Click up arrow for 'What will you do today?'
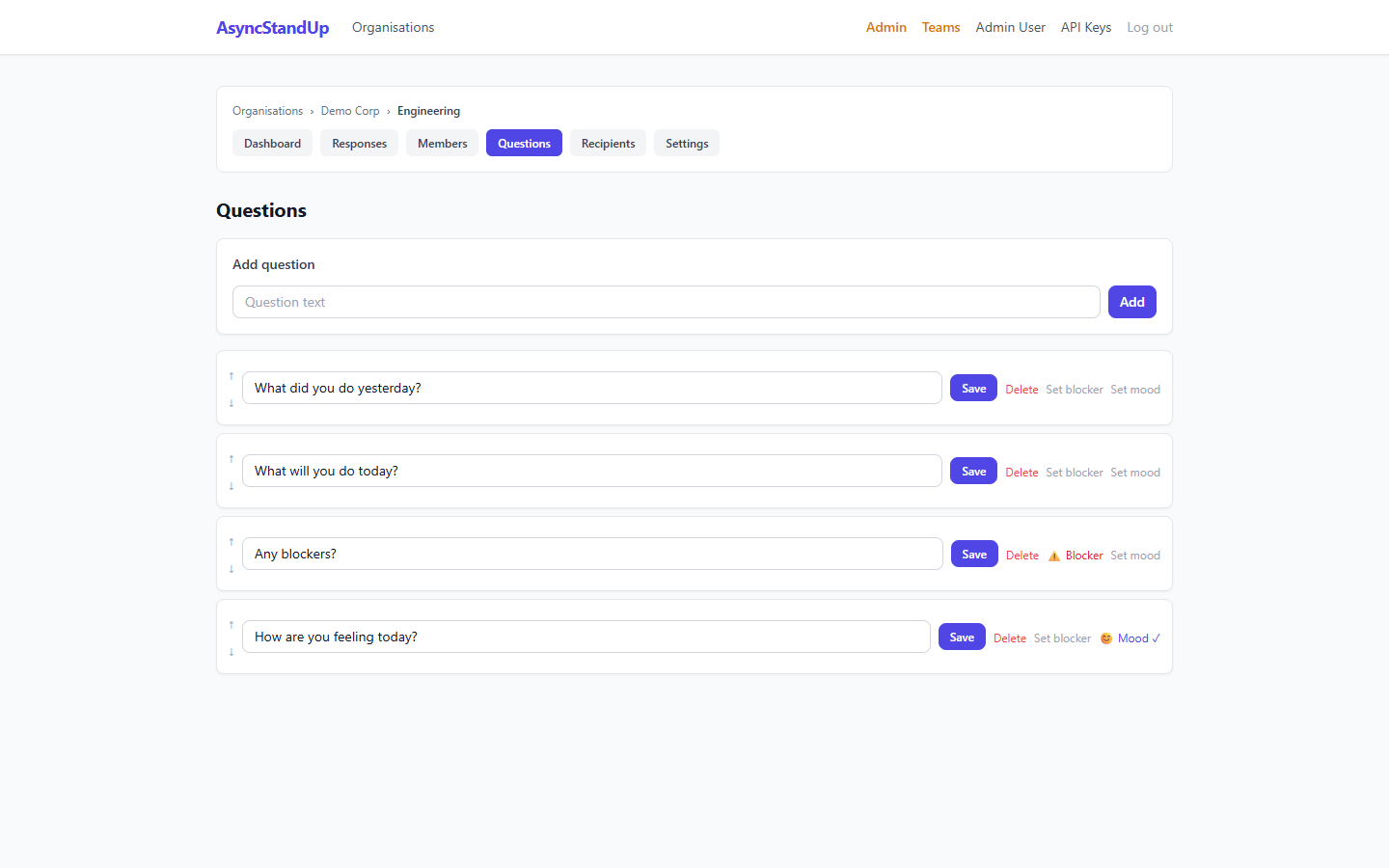This screenshot has height=868, width=1389. [231, 459]
